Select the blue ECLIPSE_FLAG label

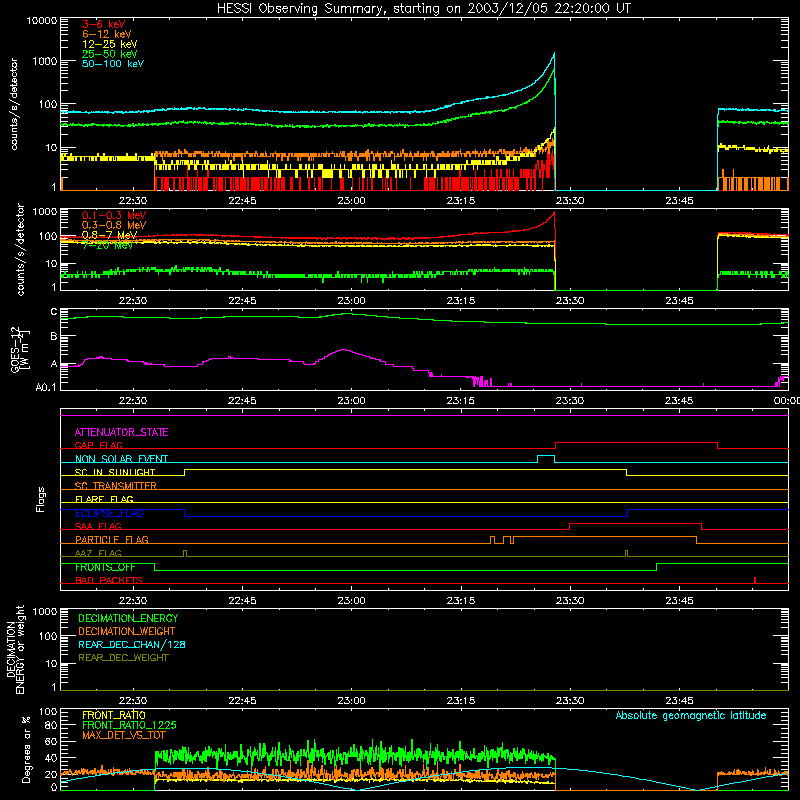[109, 513]
